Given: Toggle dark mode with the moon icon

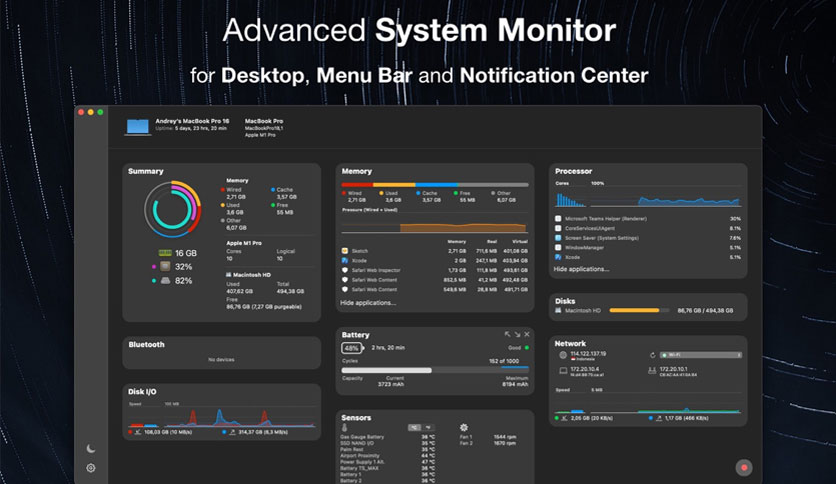Looking at the screenshot, I should 91,449.
